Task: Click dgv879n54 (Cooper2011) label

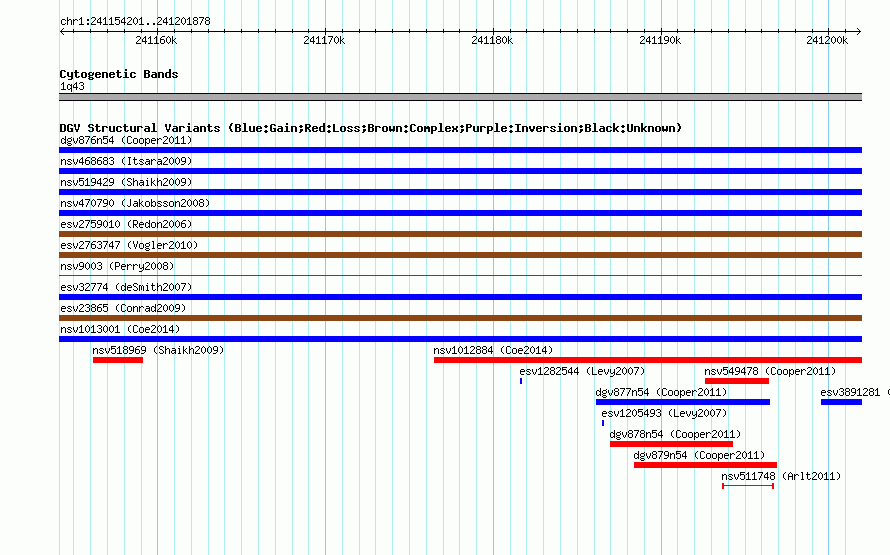Action: (x=699, y=455)
